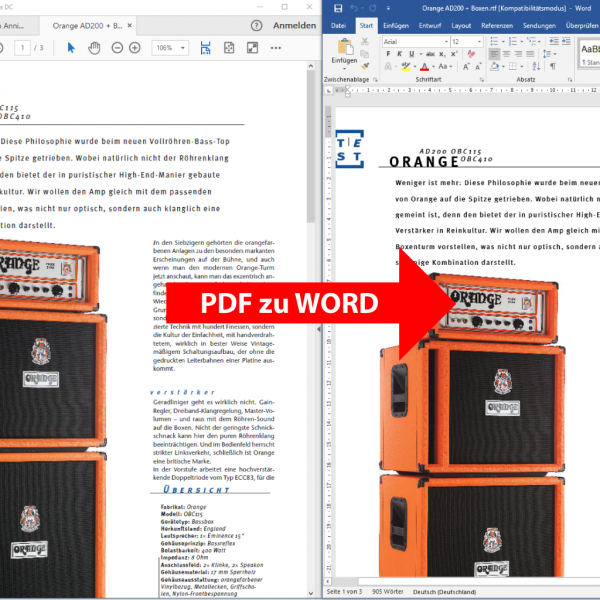
Task: Click the bullet list icon
Action: coord(494,41)
